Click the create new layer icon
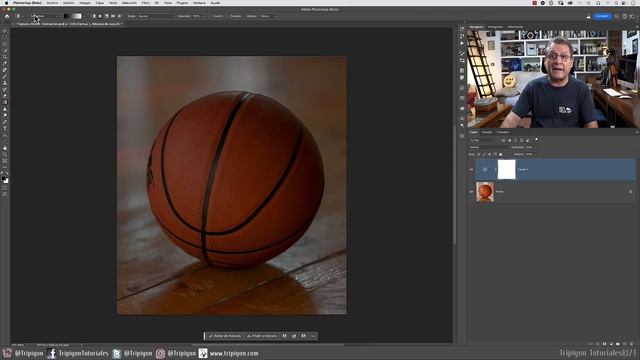Screen dimensions: 640x360 point(624,344)
